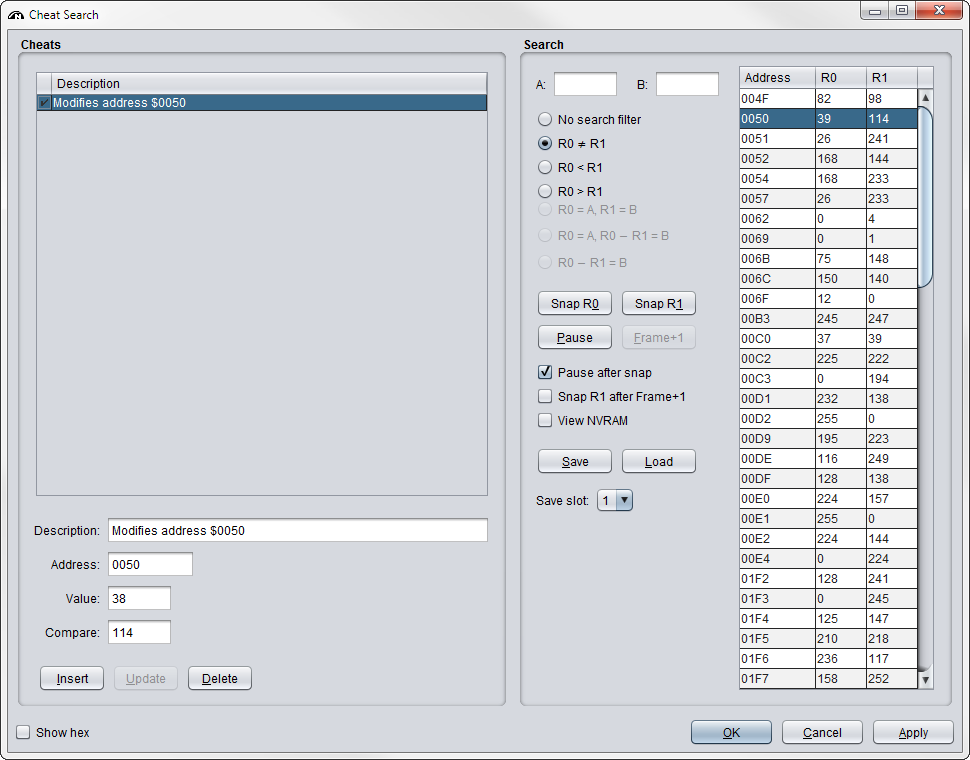Click the scroll up arrow in results table

pos(925,98)
